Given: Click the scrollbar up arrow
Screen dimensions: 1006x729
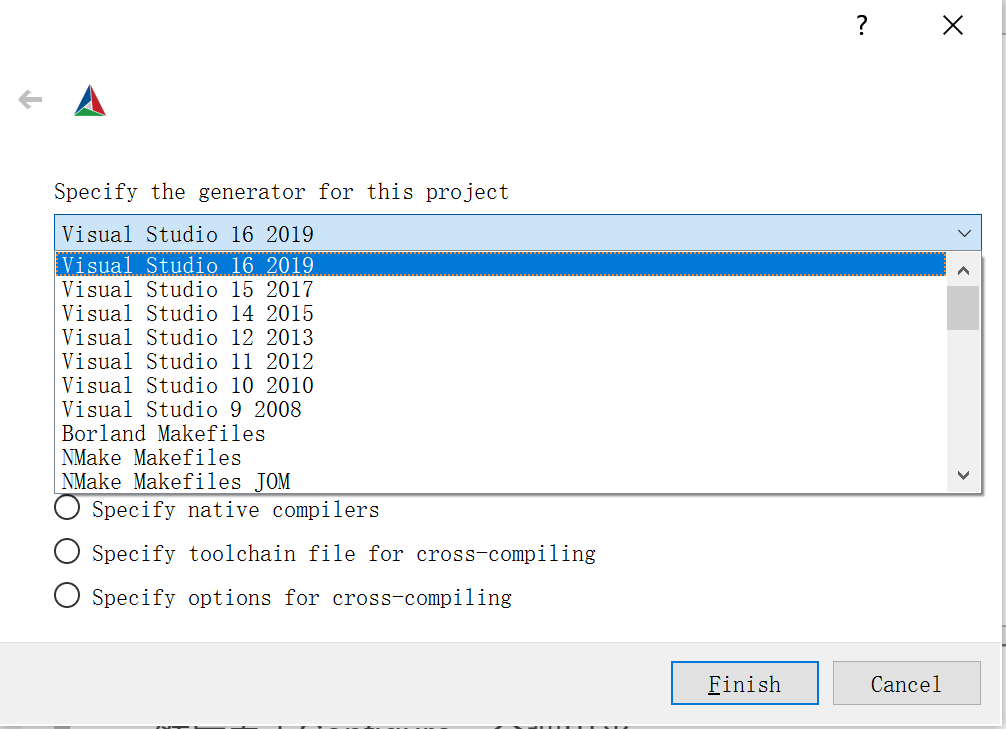Looking at the screenshot, I should coord(962,269).
